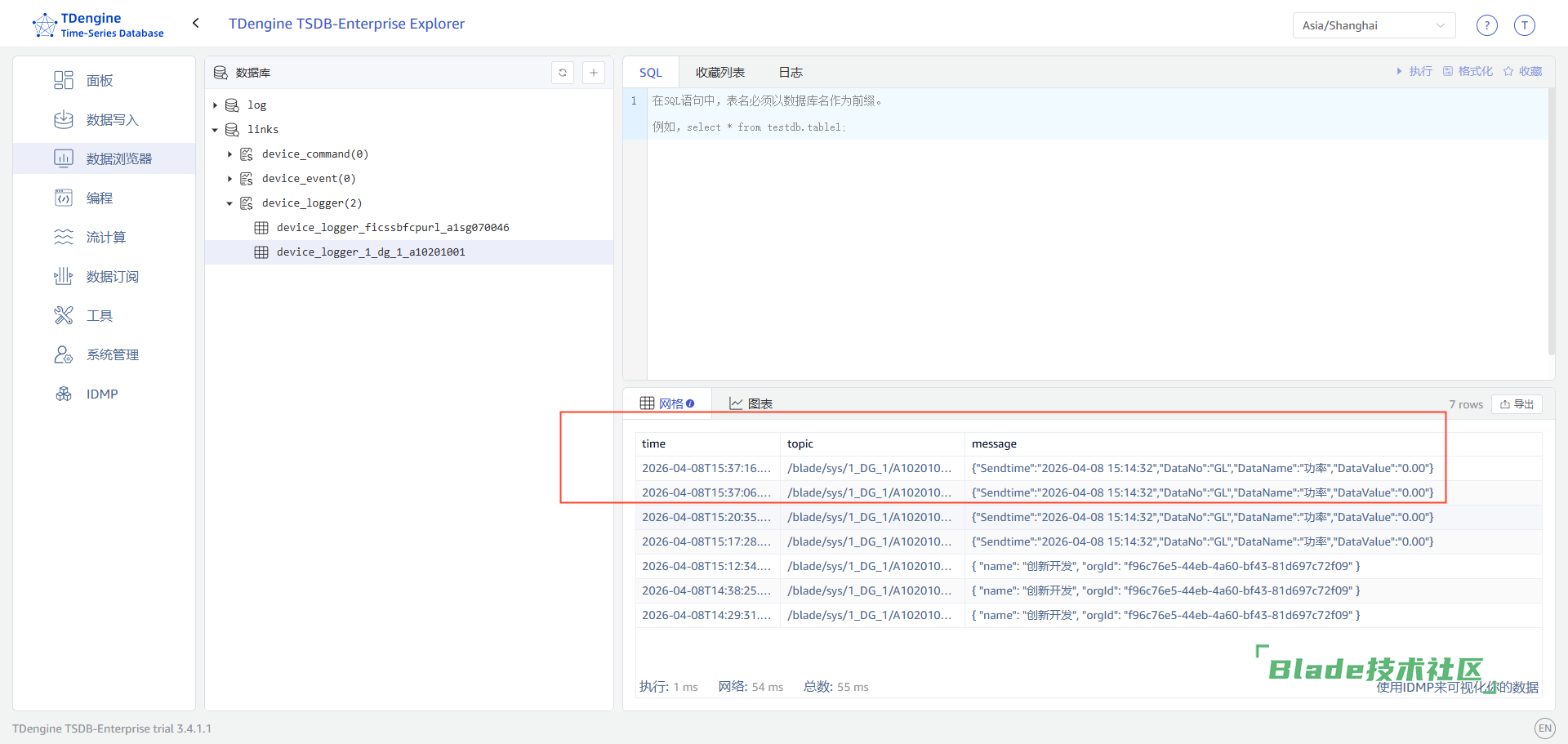Open 数据写入 in the sidebar
This screenshot has height=744, width=1568.
(112, 120)
